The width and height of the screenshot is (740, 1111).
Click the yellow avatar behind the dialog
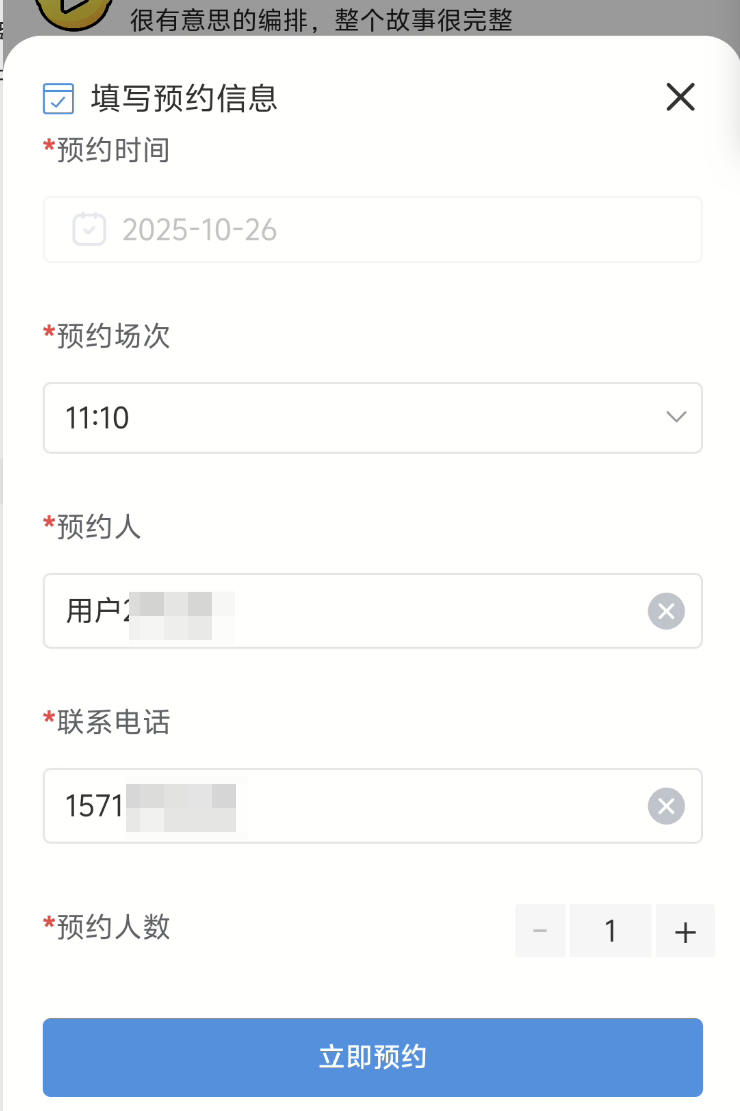(72, 12)
